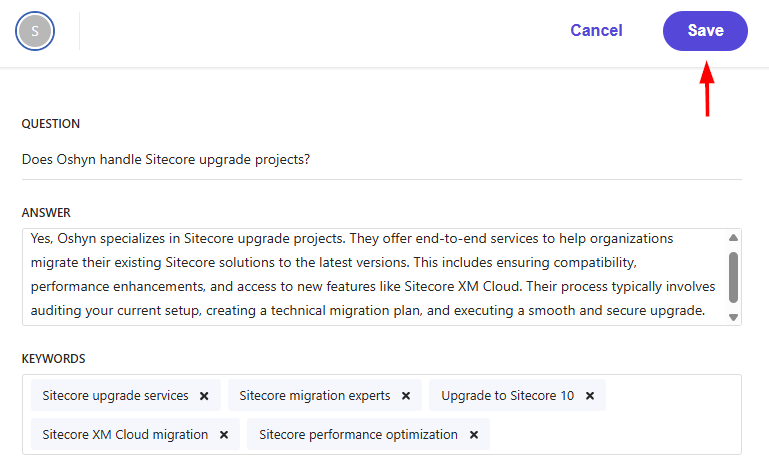
Task: Click the Save button
Action: pyautogui.click(x=705, y=30)
